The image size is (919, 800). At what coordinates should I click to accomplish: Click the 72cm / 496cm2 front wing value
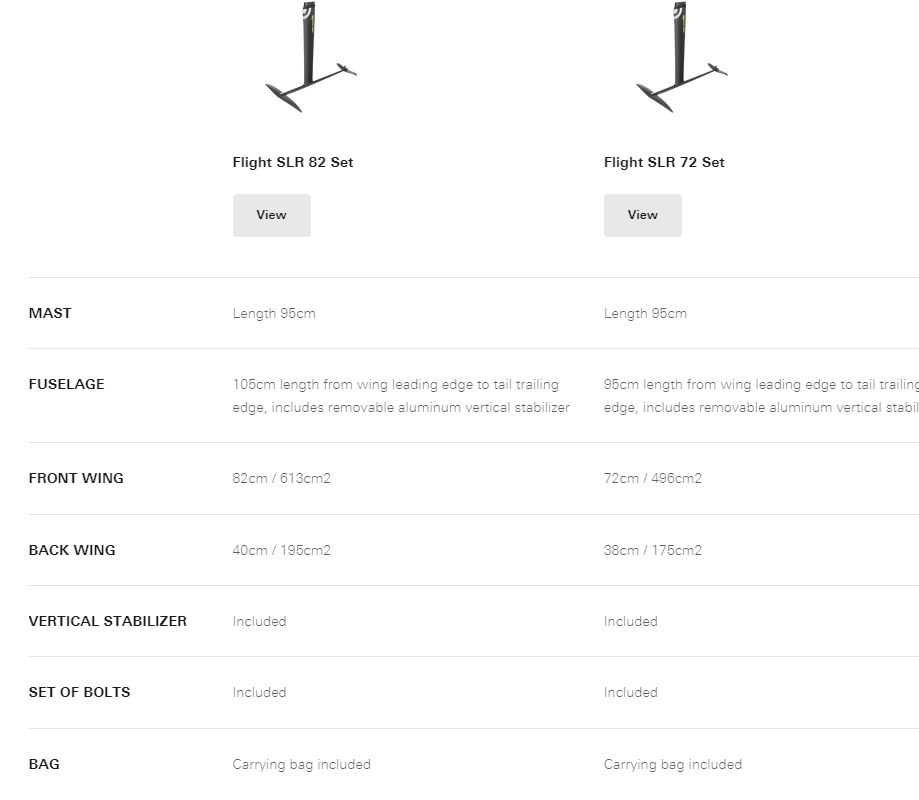tap(652, 478)
